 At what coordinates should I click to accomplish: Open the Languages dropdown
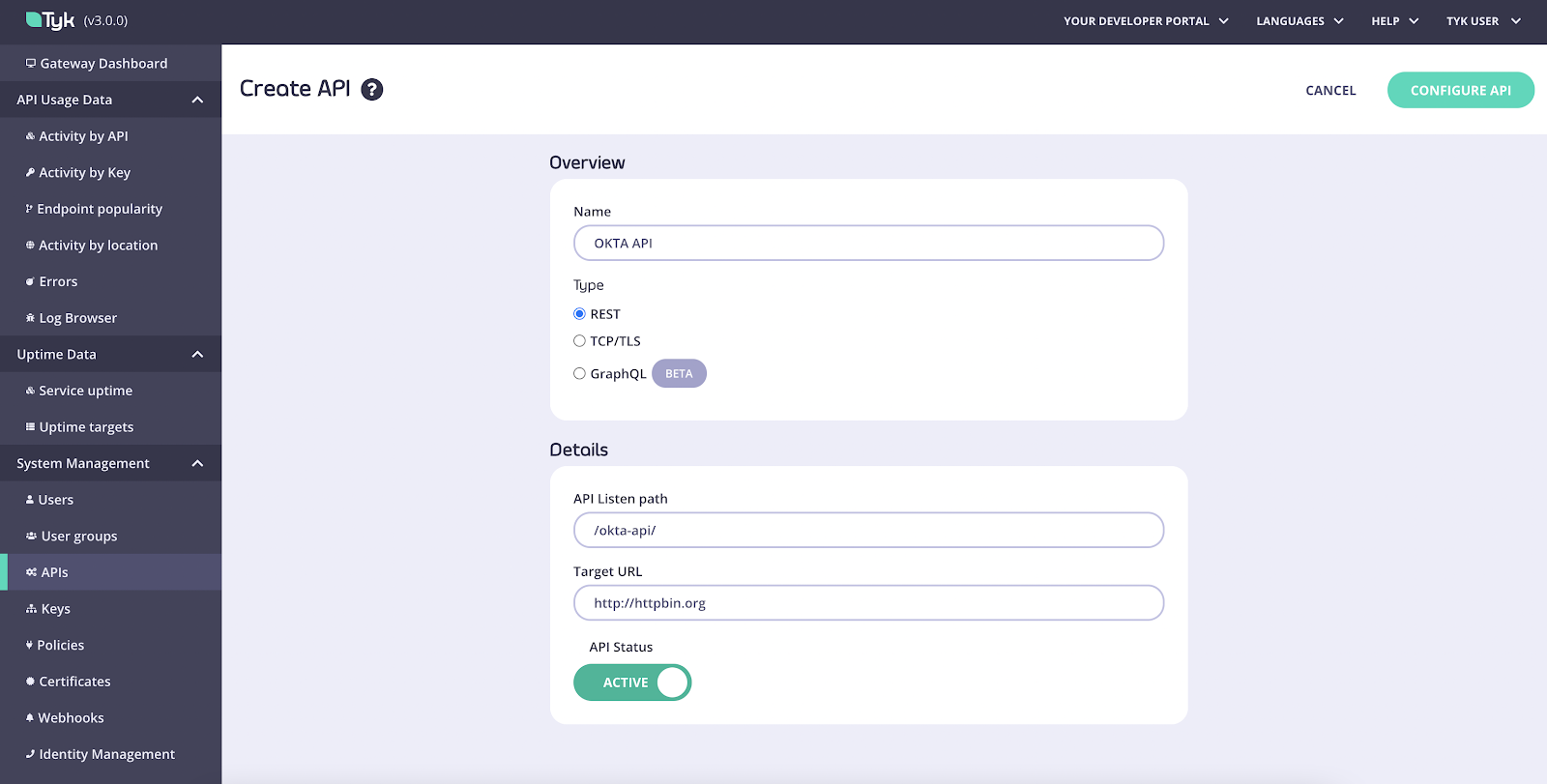click(1299, 21)
